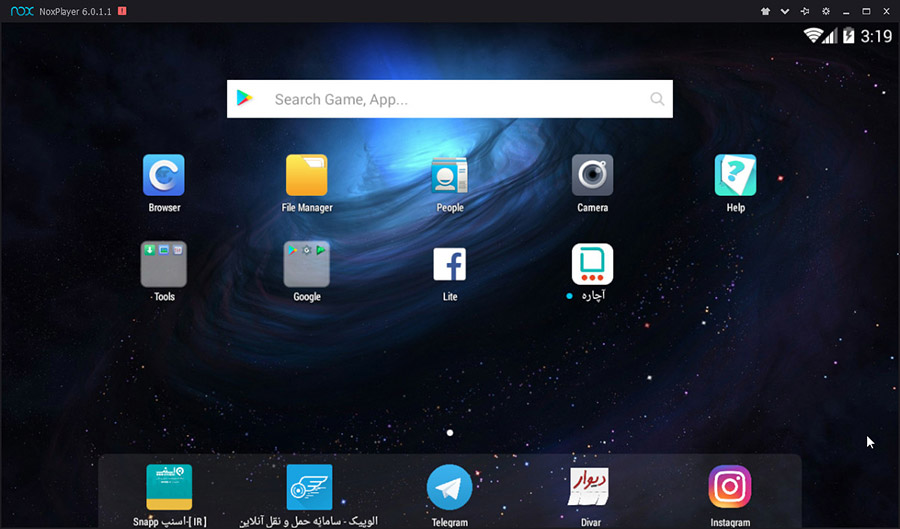The width and height of the screenshot is (900, 529).
Task: Expand the Tools folder
Action: click(164, 265)
